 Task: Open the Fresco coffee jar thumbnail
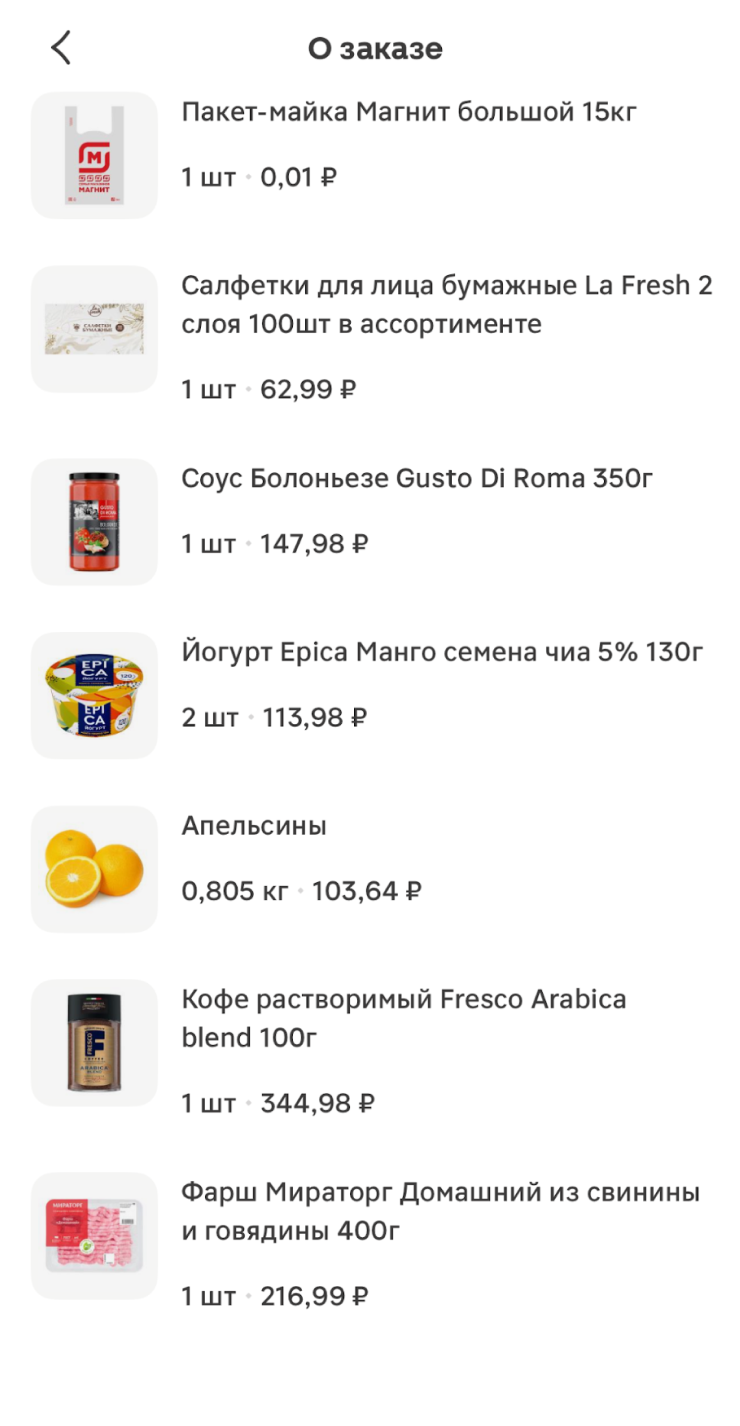click(x=94, y=1042)
